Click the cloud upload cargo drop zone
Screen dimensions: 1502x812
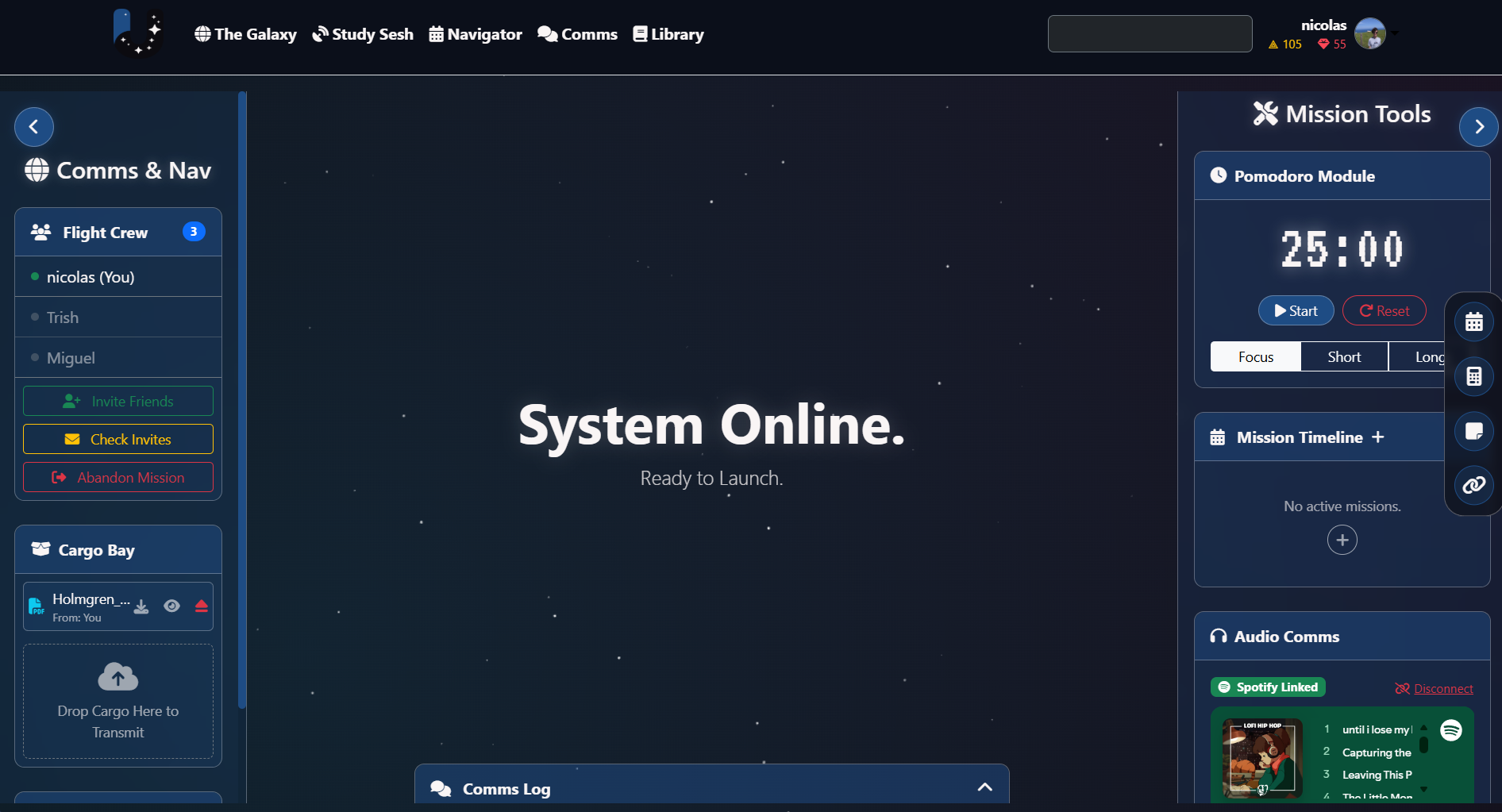118,701
